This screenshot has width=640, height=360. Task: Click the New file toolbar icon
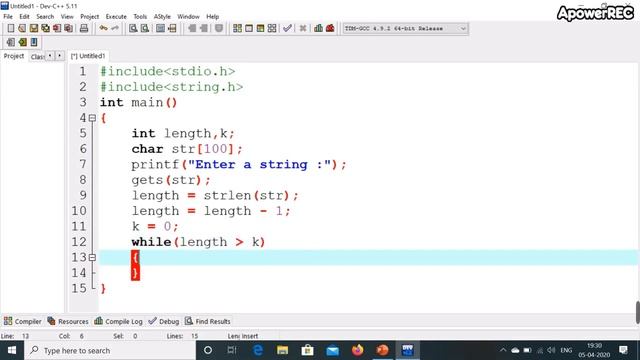pos(11,28)
